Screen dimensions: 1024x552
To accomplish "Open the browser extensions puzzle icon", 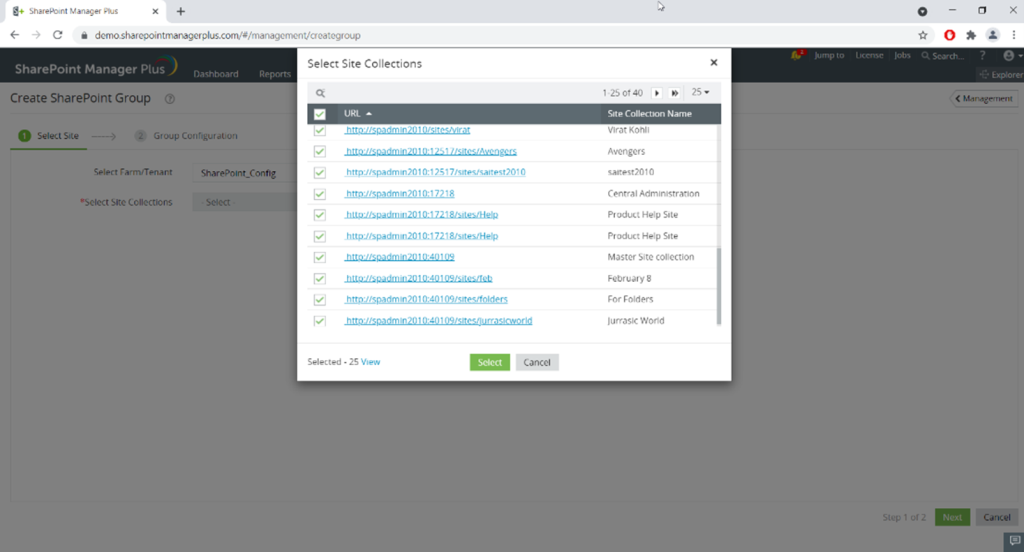I will point(971,35).
